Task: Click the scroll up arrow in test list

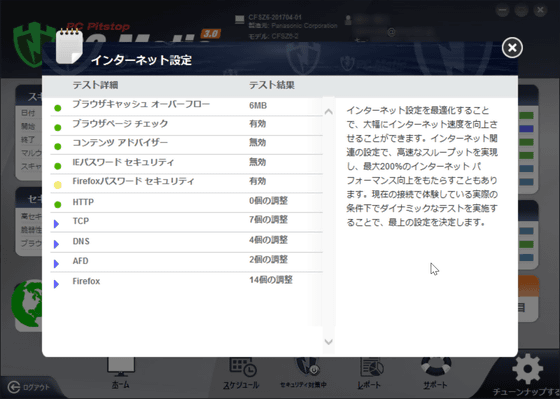Action: coord(329,112)
